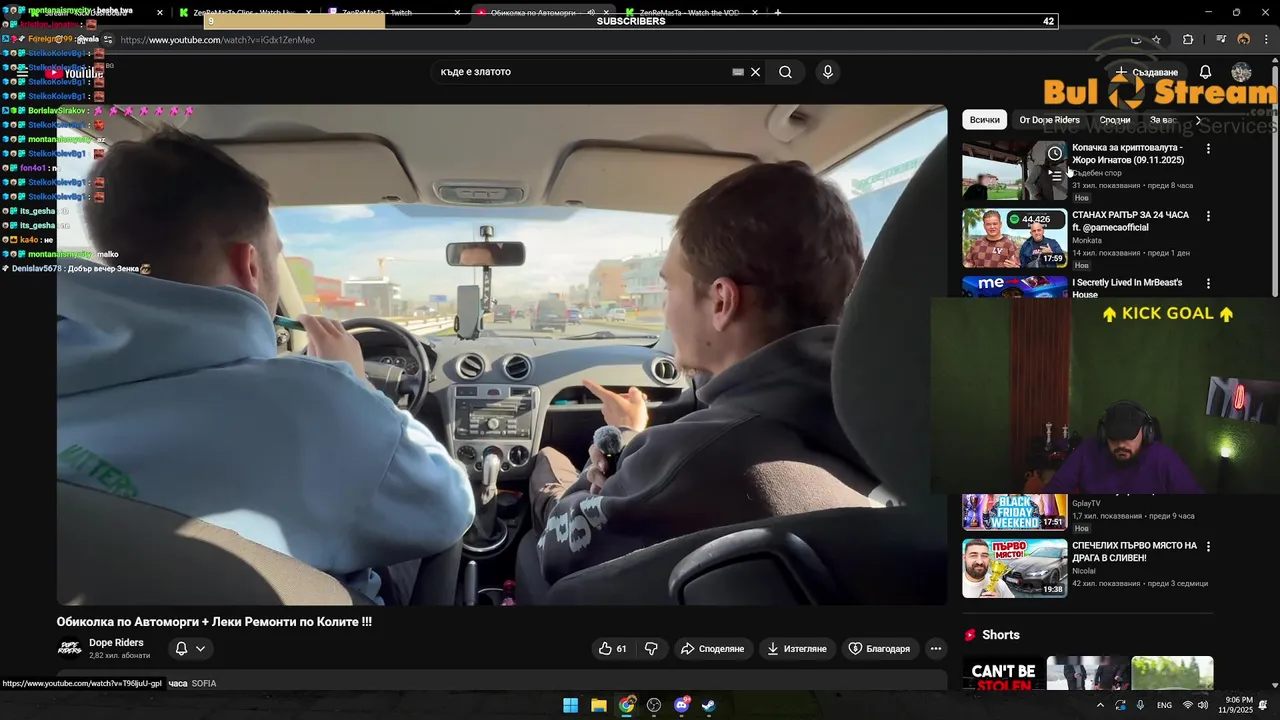Click the Изтегляне download button
This screenshot has width=1280, height=720.
[797, 649]
